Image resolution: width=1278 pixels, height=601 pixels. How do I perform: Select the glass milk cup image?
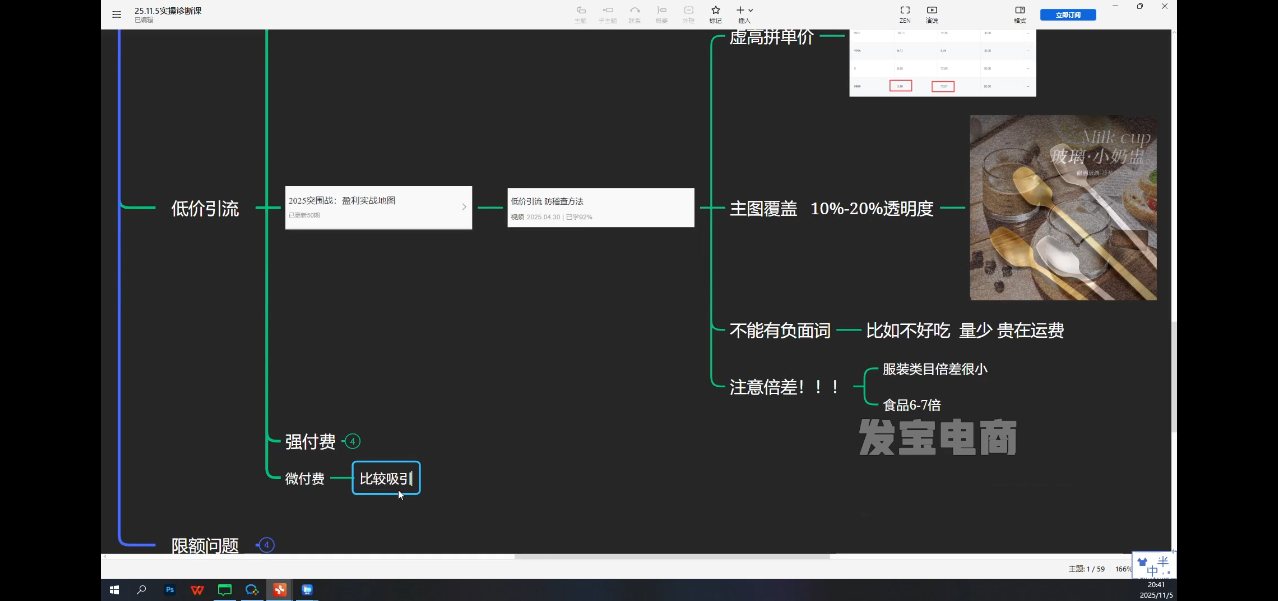coord(1063,207)
